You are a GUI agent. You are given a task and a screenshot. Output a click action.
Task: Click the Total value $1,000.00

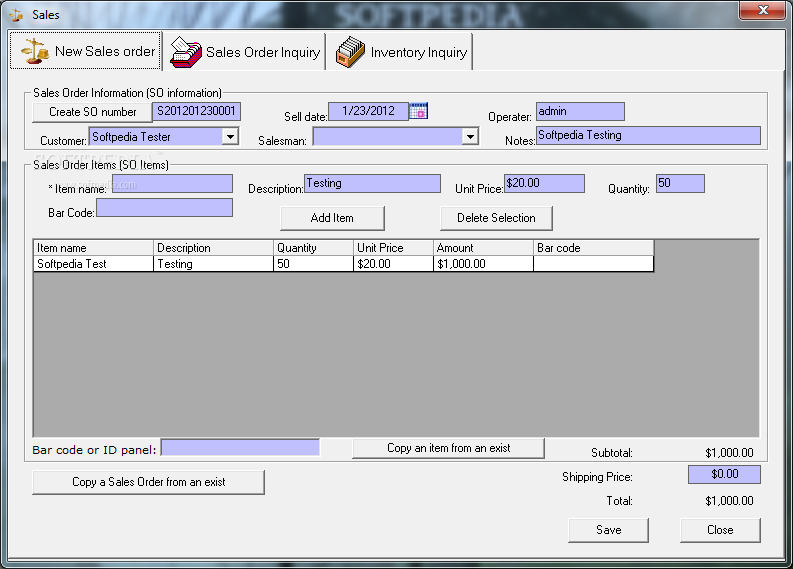click(729, 501)
